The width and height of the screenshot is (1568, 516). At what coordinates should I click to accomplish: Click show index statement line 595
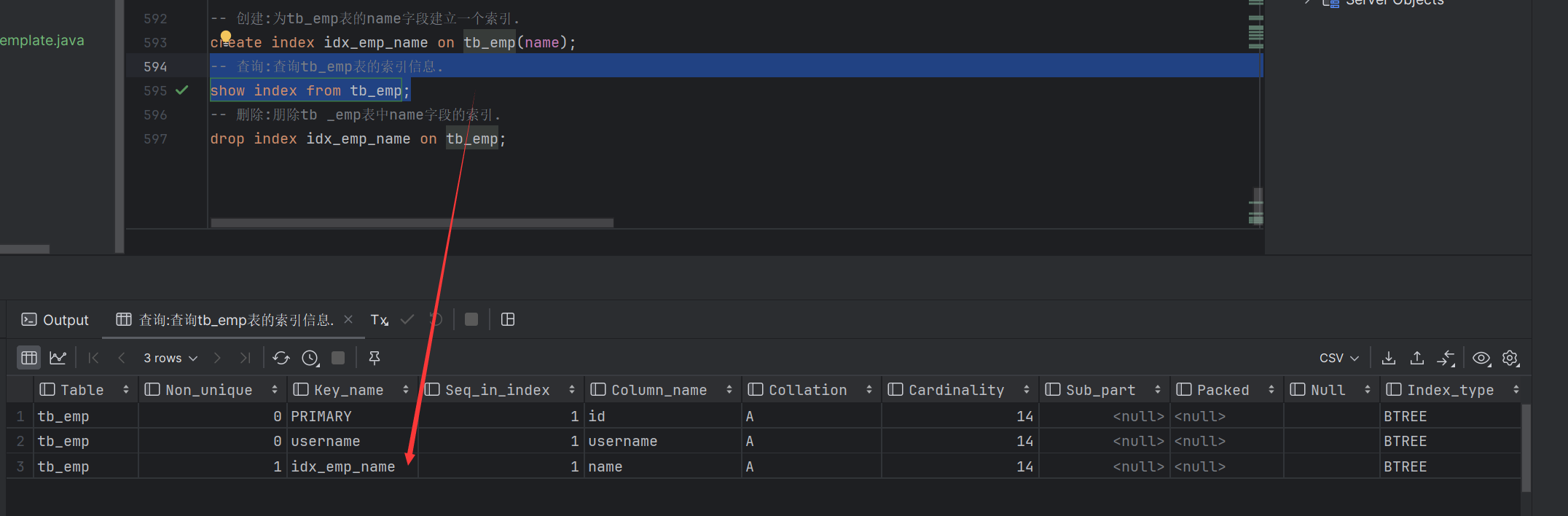[x=310, y=90]
